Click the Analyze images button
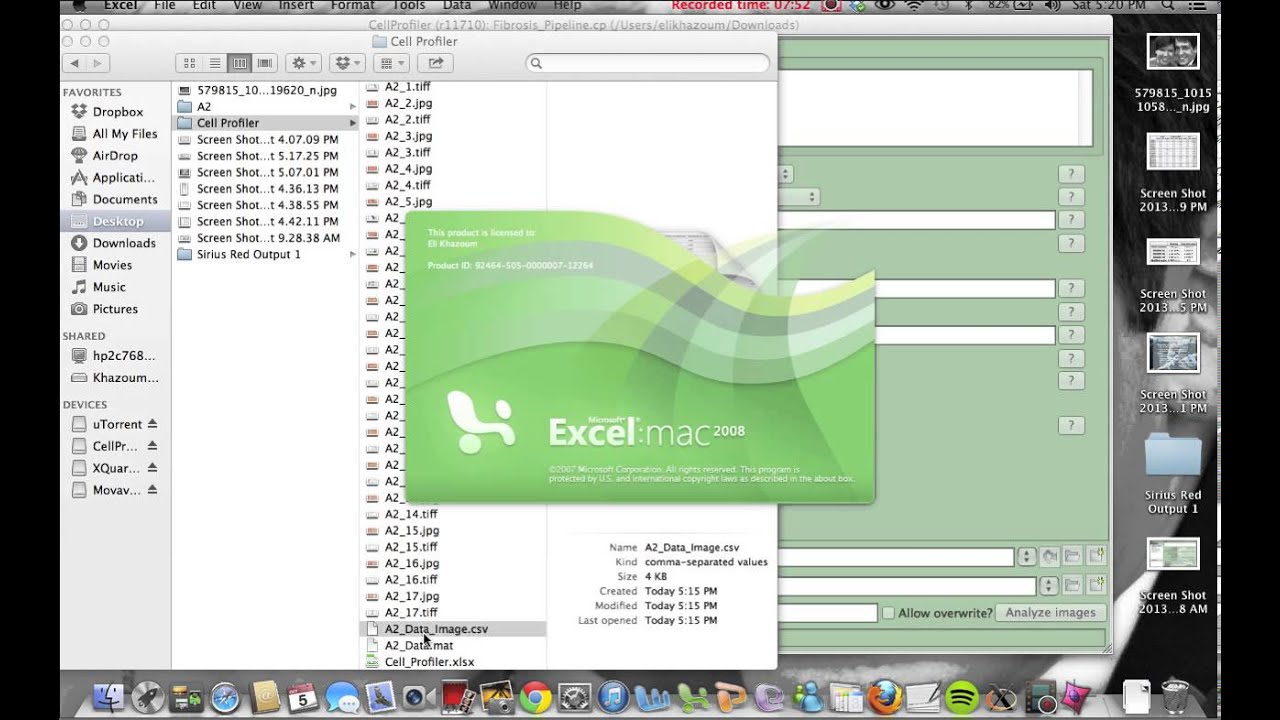The image size is (1280, 720). (x=1050, y=613)
